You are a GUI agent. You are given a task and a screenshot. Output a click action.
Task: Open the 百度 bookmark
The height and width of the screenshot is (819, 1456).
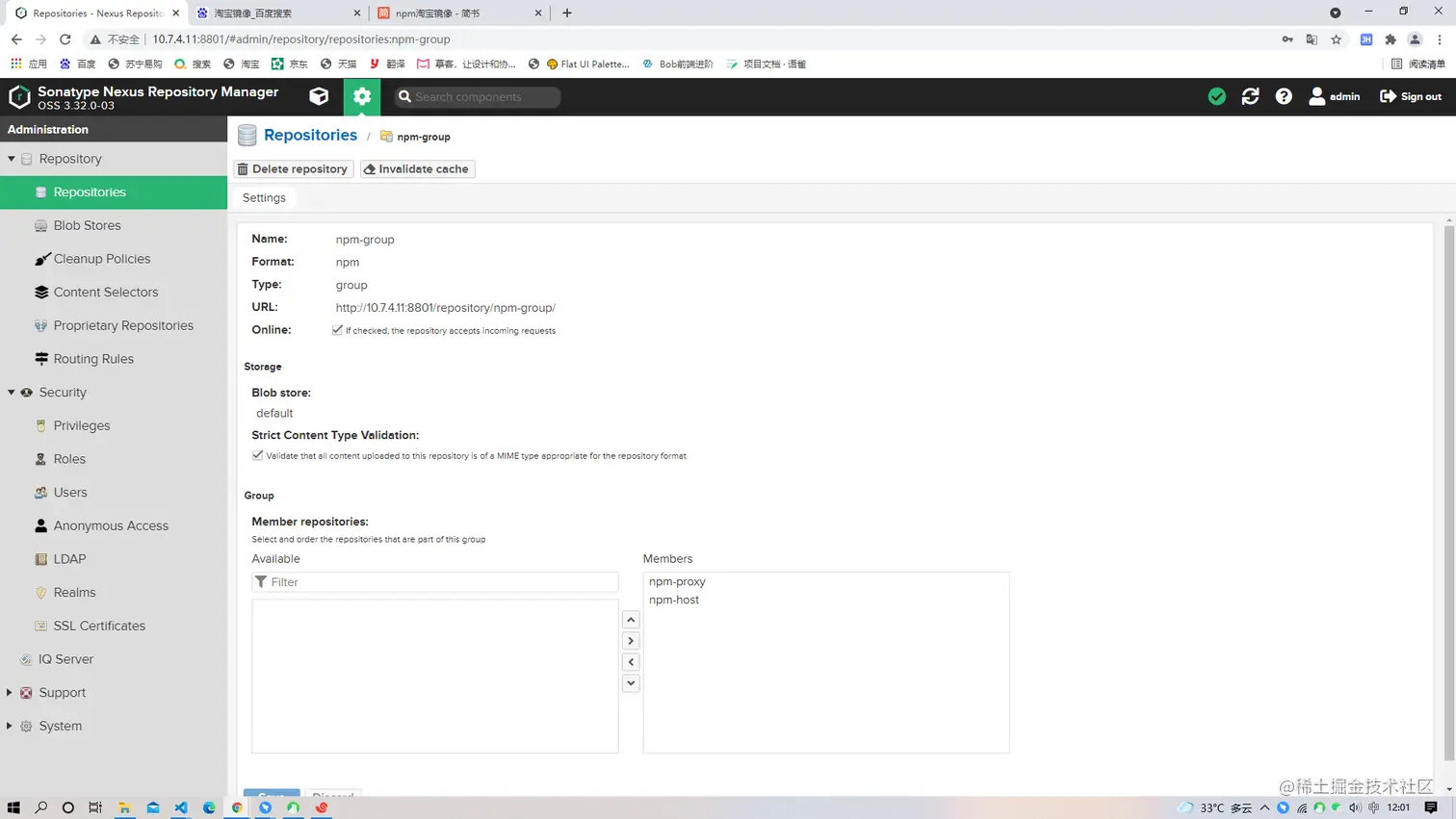tap(78, 64)
